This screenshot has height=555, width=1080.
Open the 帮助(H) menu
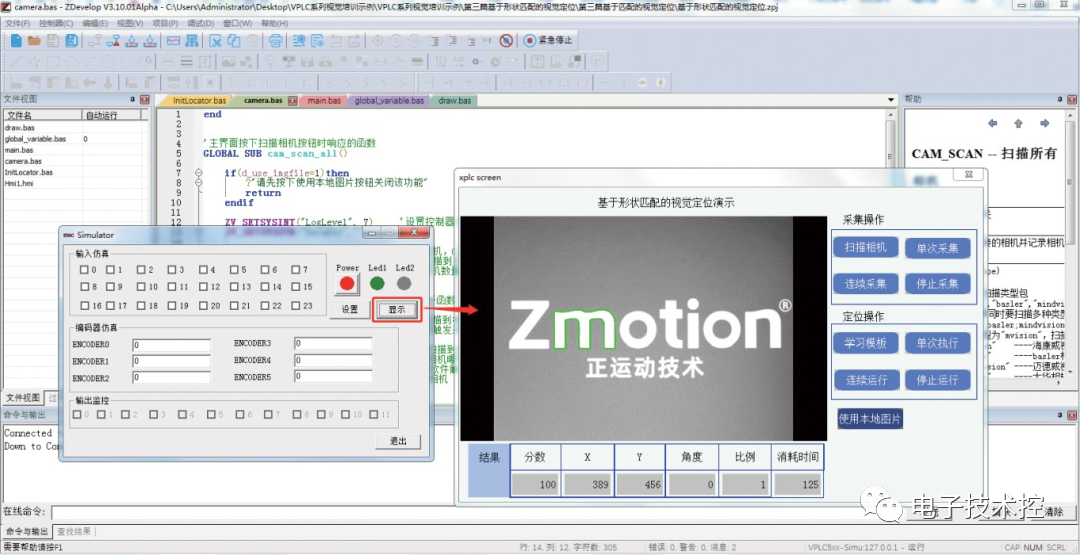click(275, 23)
